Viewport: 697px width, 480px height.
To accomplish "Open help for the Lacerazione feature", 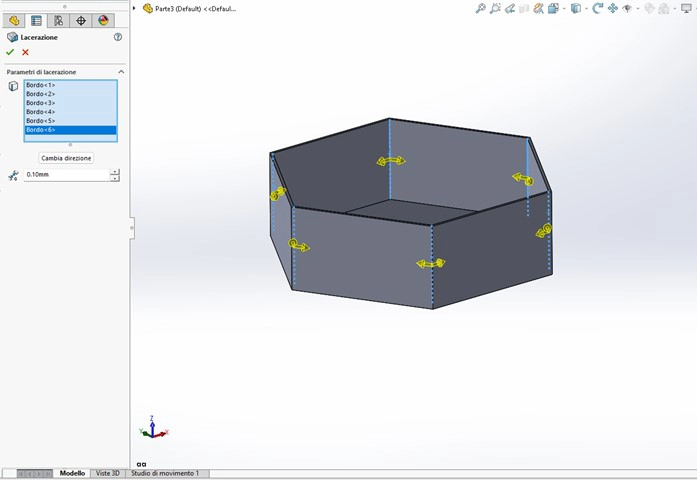I will pos(118,37).
